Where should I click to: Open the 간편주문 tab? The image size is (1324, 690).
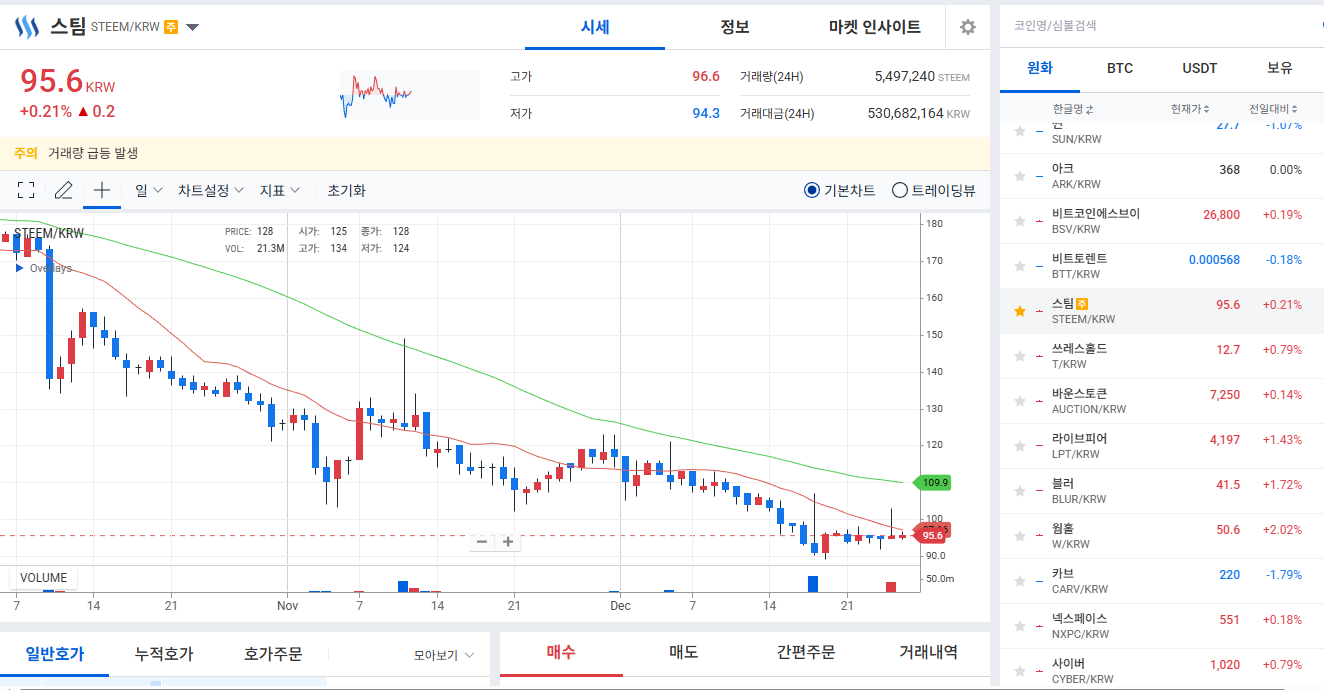(x=806, y=653)
